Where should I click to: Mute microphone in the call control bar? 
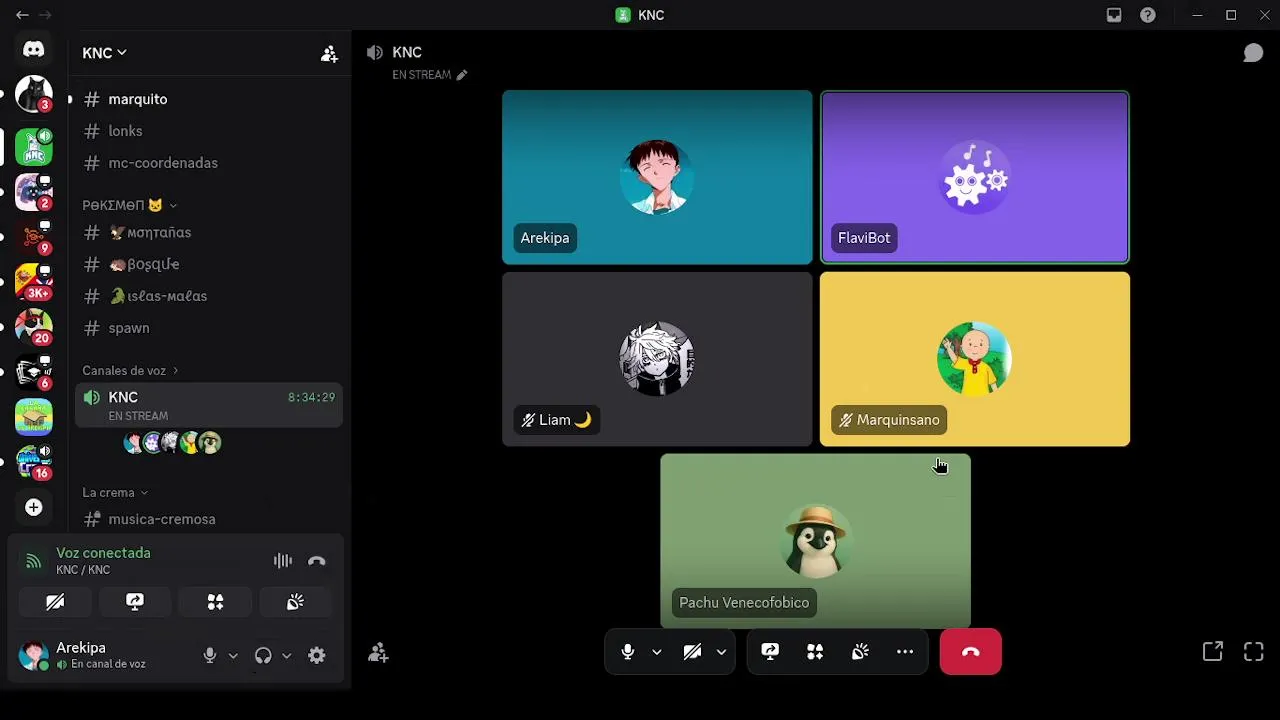627,652
